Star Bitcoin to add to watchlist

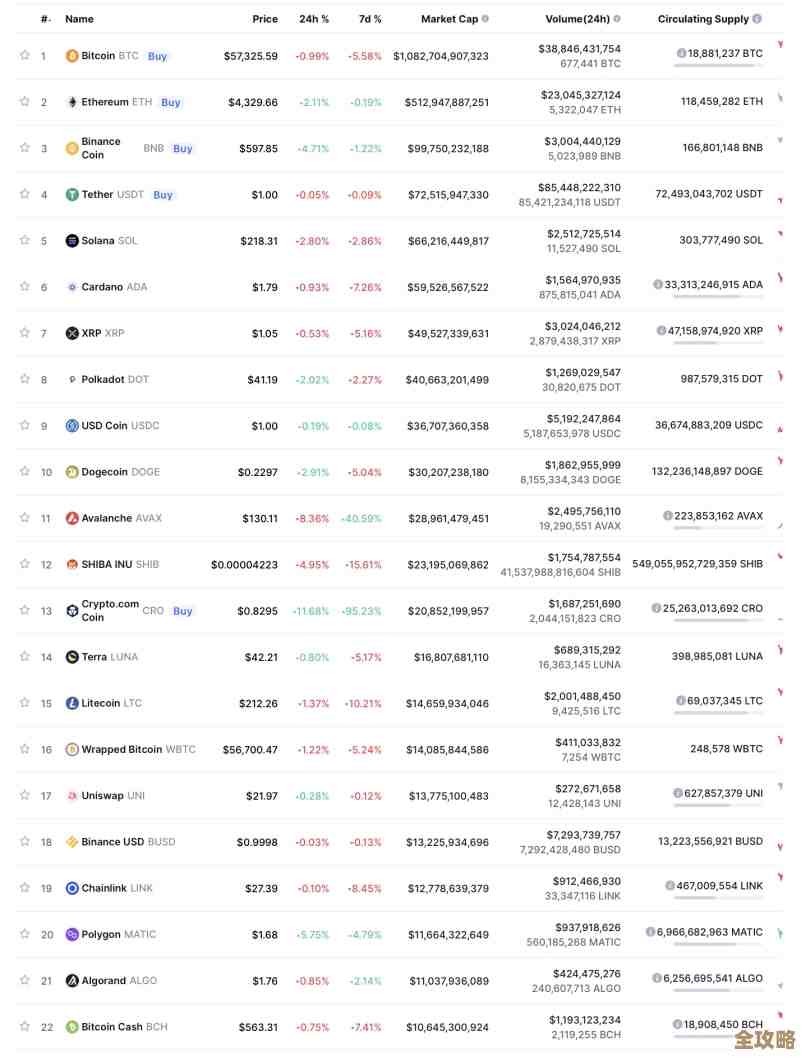(24, 56)
